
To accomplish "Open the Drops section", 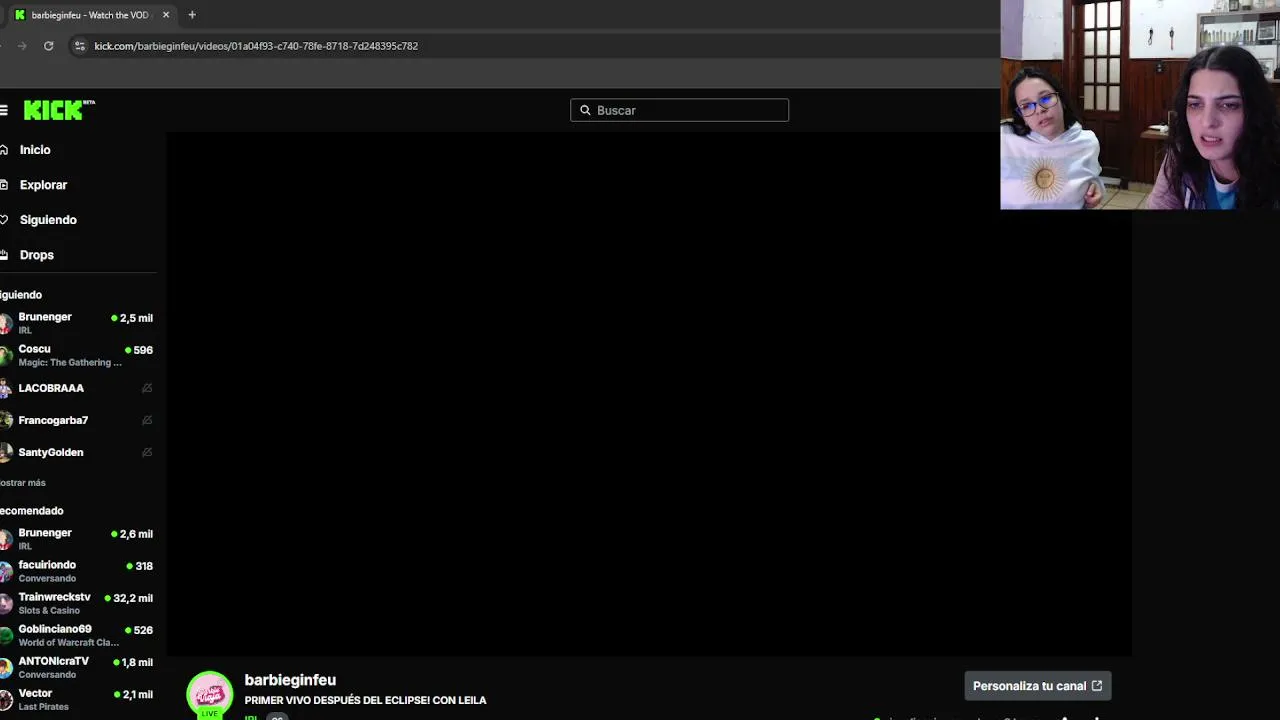I will click(36, 255).
